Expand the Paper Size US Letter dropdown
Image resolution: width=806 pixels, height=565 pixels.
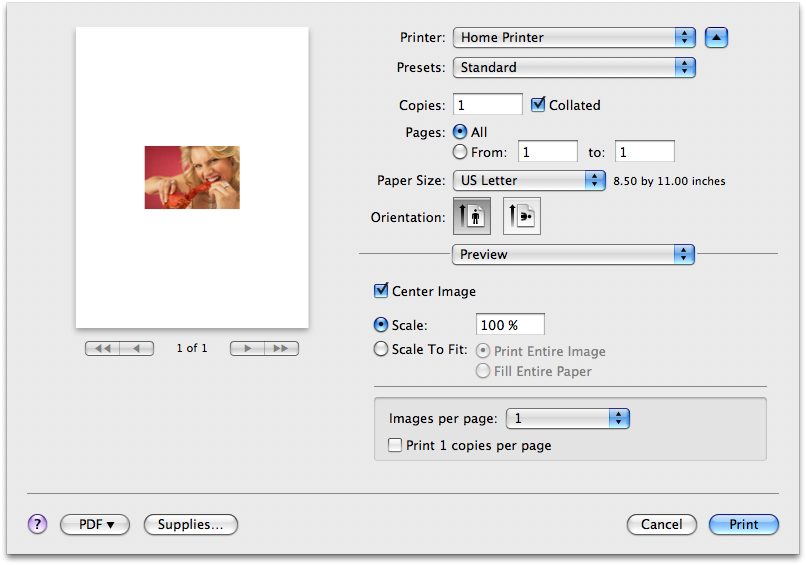click(x=529, y=181)
